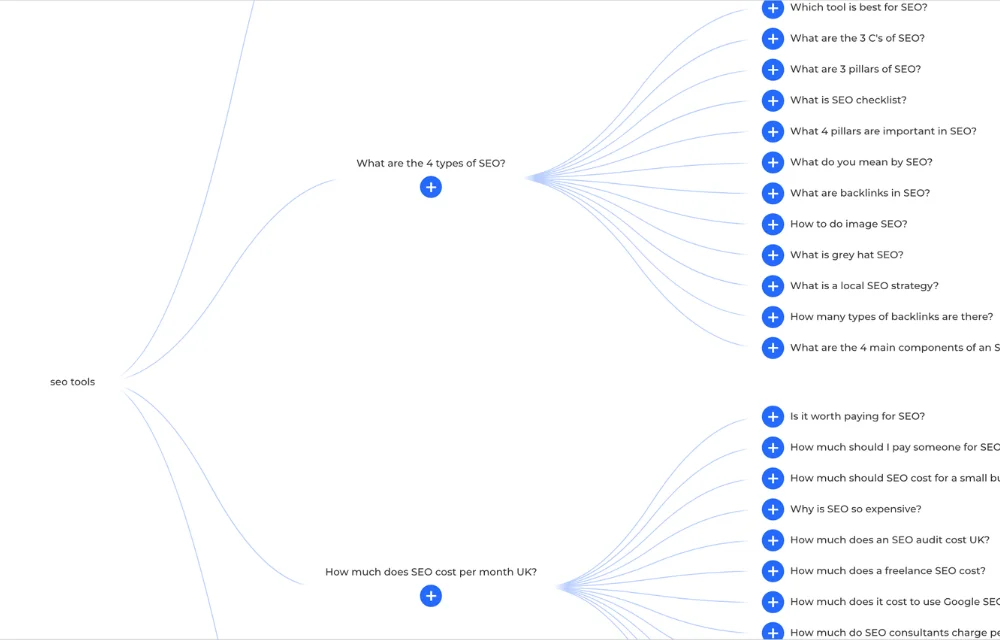Expand the 'How much does SEO cost per month UK?' node
Viewport: 1000px width, 640px height.
pos(431,595)
